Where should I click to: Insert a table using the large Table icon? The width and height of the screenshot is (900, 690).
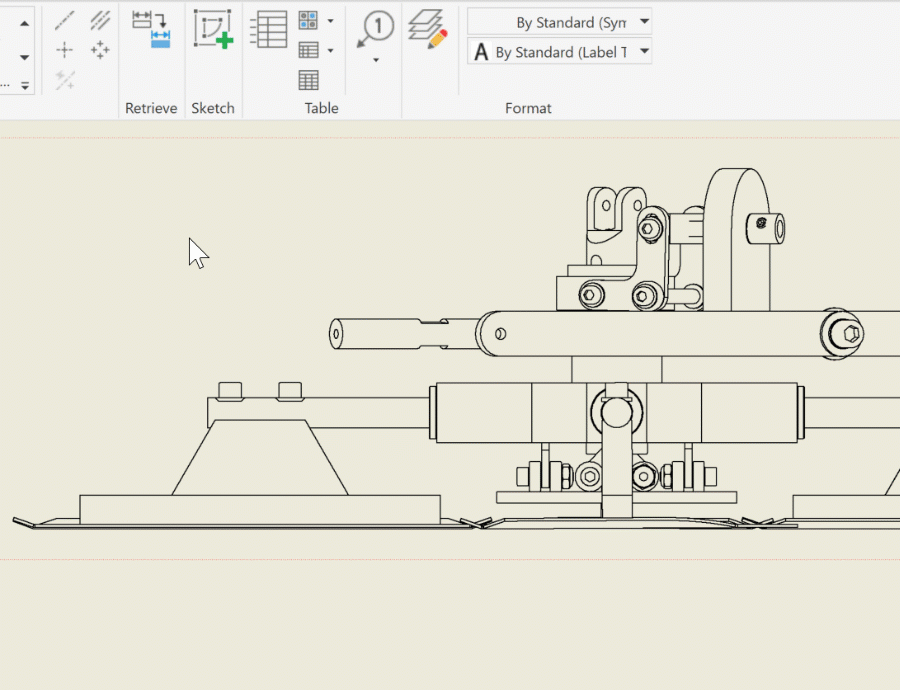(x=268, y=29)
